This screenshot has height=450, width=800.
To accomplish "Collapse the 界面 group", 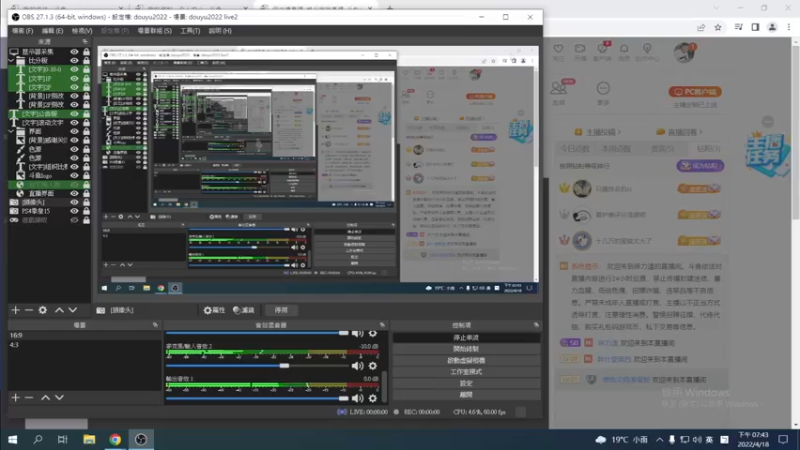I will click(12, 131).
